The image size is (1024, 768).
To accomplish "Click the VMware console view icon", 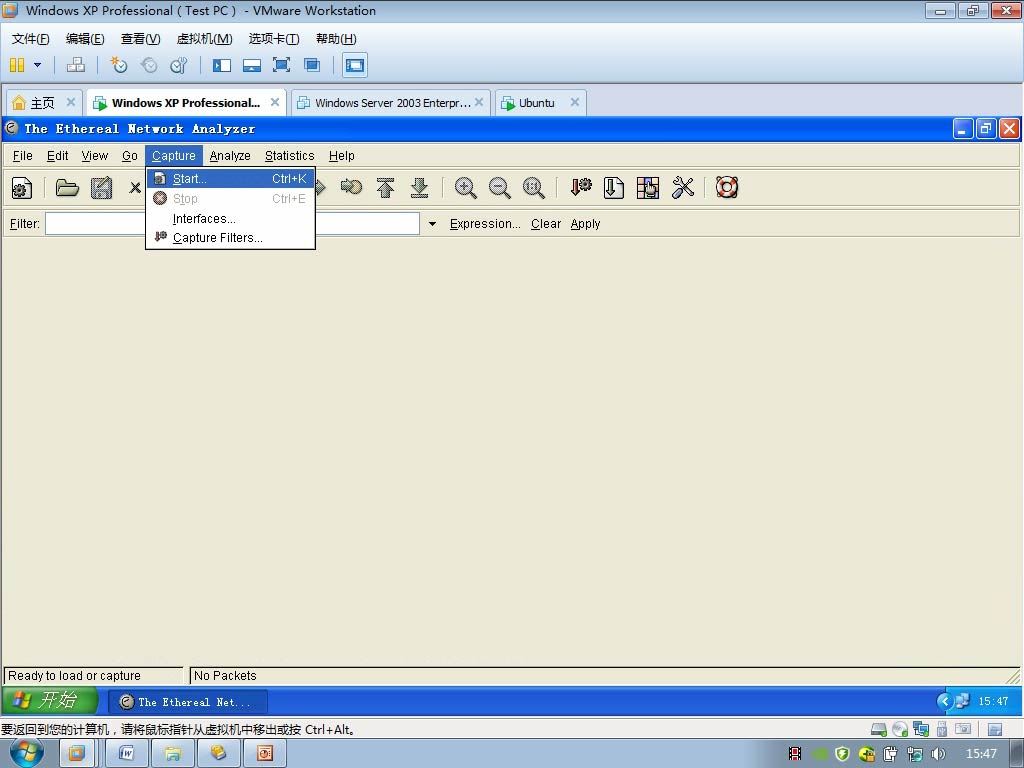I will [x=355, y=65].
